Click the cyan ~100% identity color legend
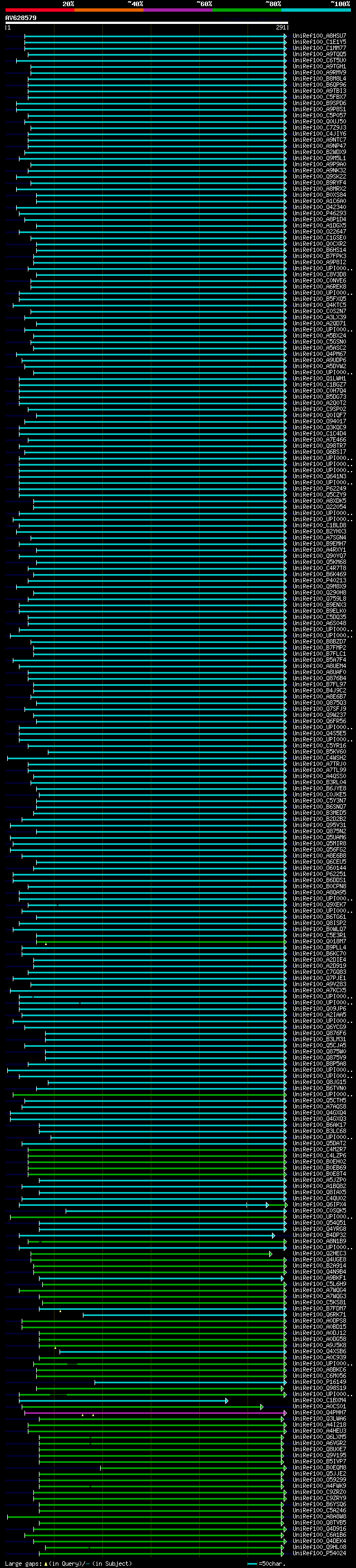 (316, 10)
